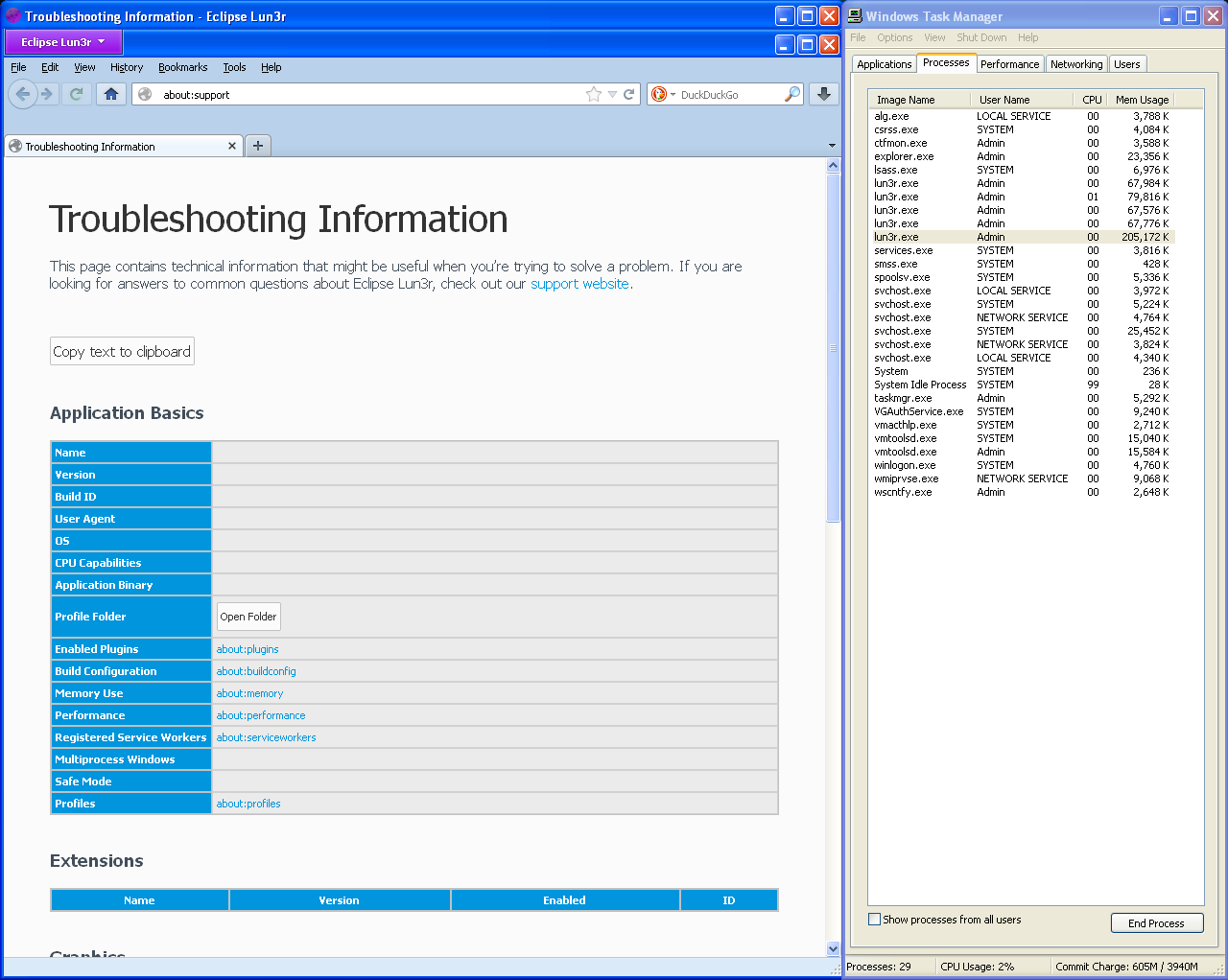The height and width of the screenshot is (980, 1228).
Task: Select the wscntfy.exe process row
Action: tap(1022, 492)
